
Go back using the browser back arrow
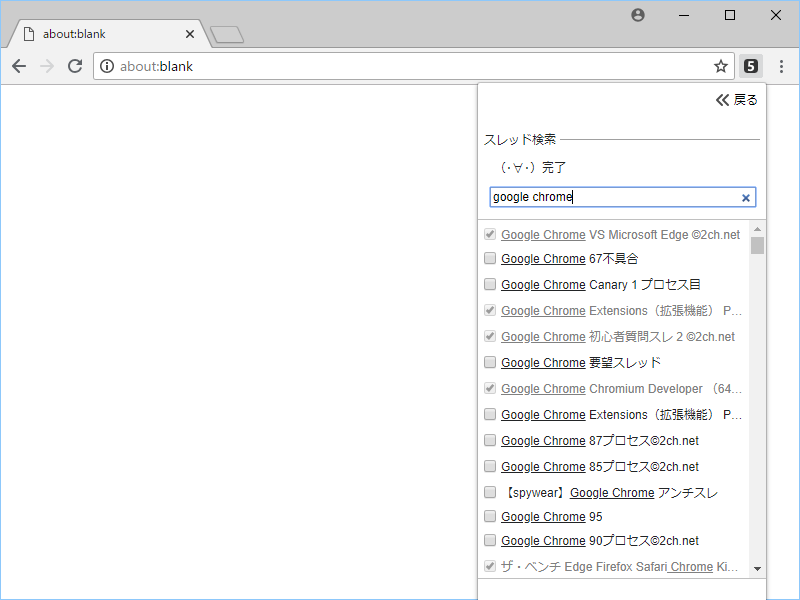[19, 66]
